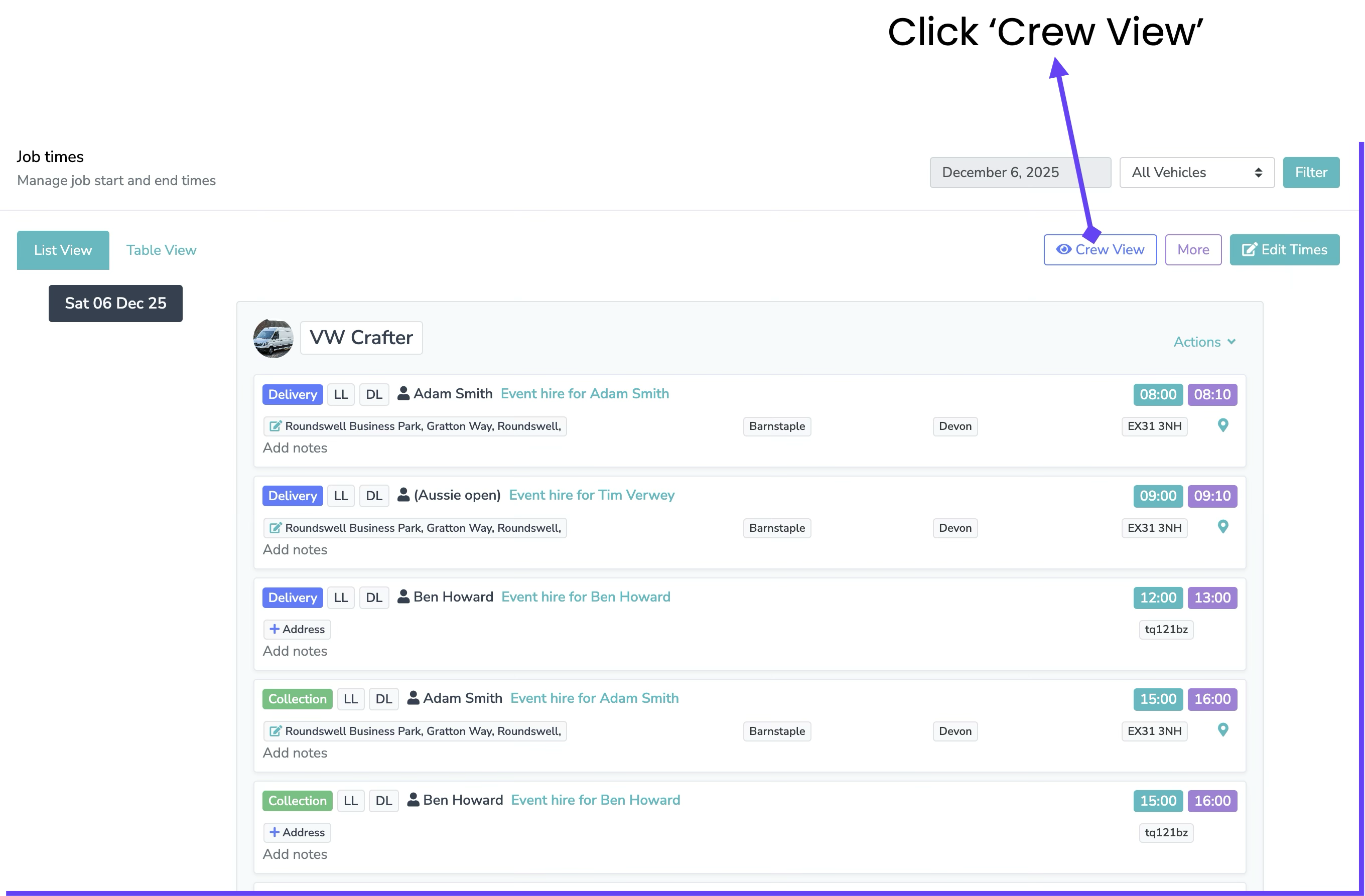
Task: Click the 13:00 end time badge
Action: (1212, 598)
